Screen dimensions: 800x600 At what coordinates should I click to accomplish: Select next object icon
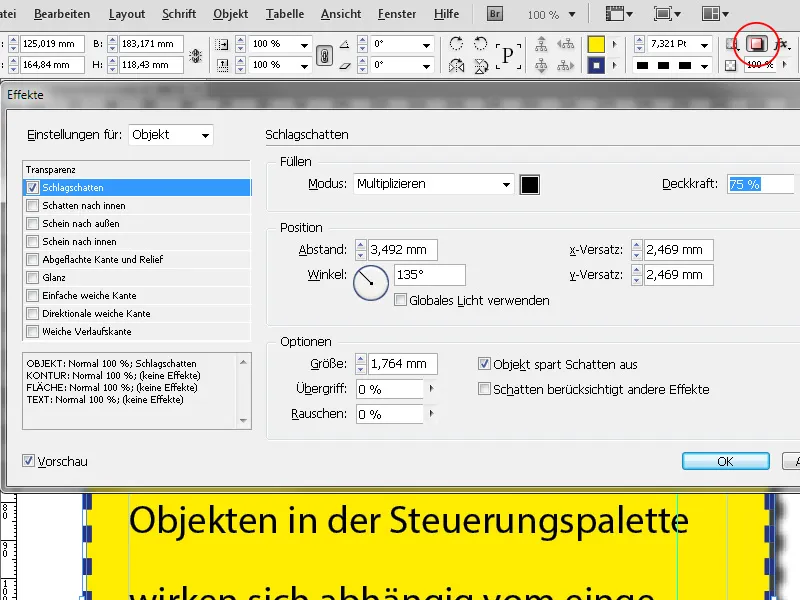[x=565, y=65]
